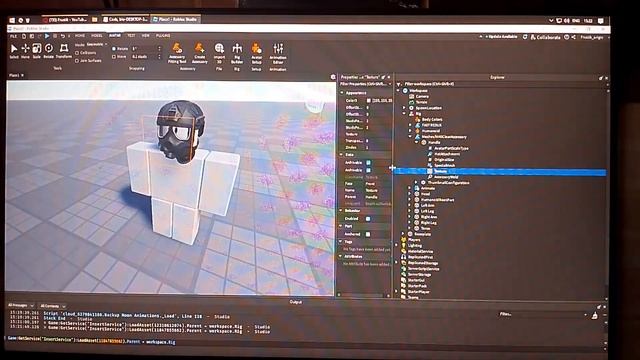The height and width of the screenshot is (360, 640).
Task: Toggle the Anchored checkbox under Part
Action: coord(368,234)
